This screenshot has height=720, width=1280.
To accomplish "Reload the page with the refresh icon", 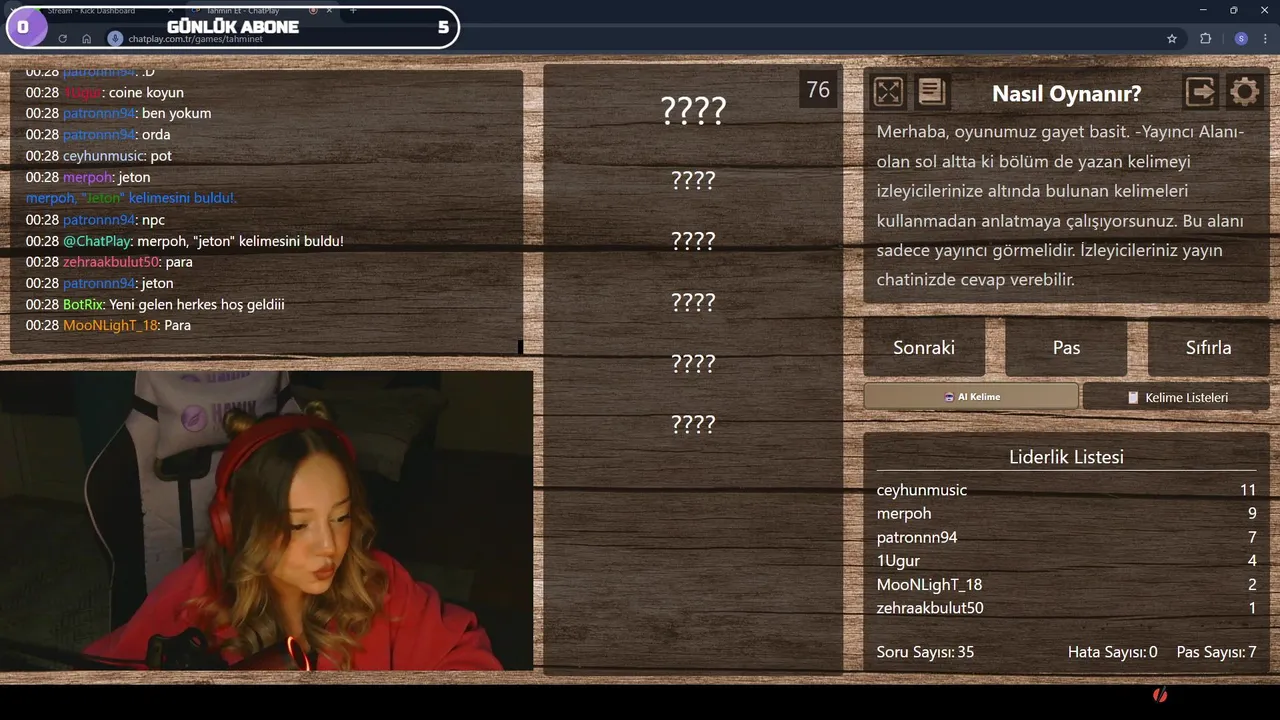I will pyautogui.click(x=63, y=38).
